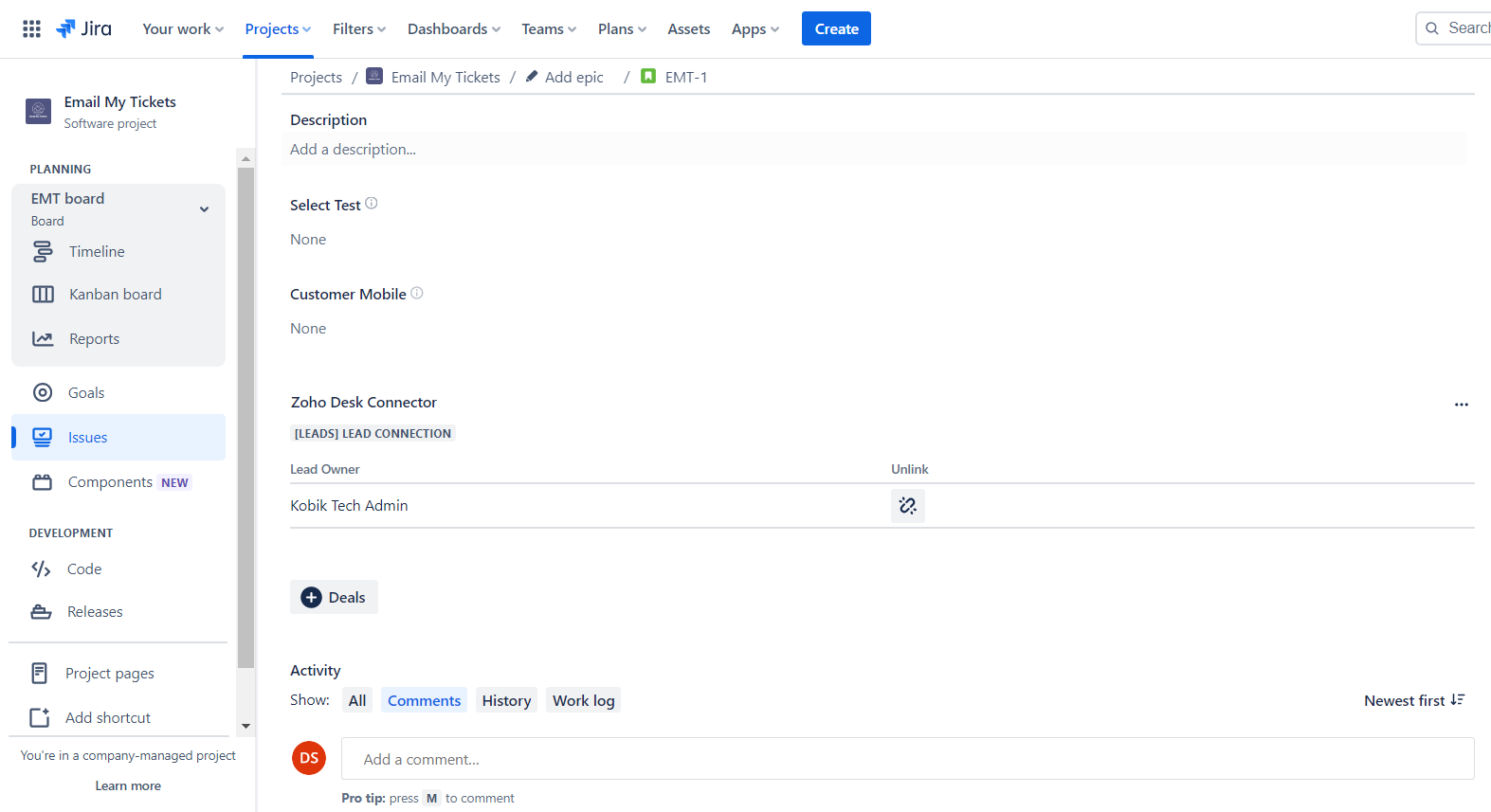Open Projects breadcrumb link
Viewport: 1491px width, 812px height.
point(316,77)
